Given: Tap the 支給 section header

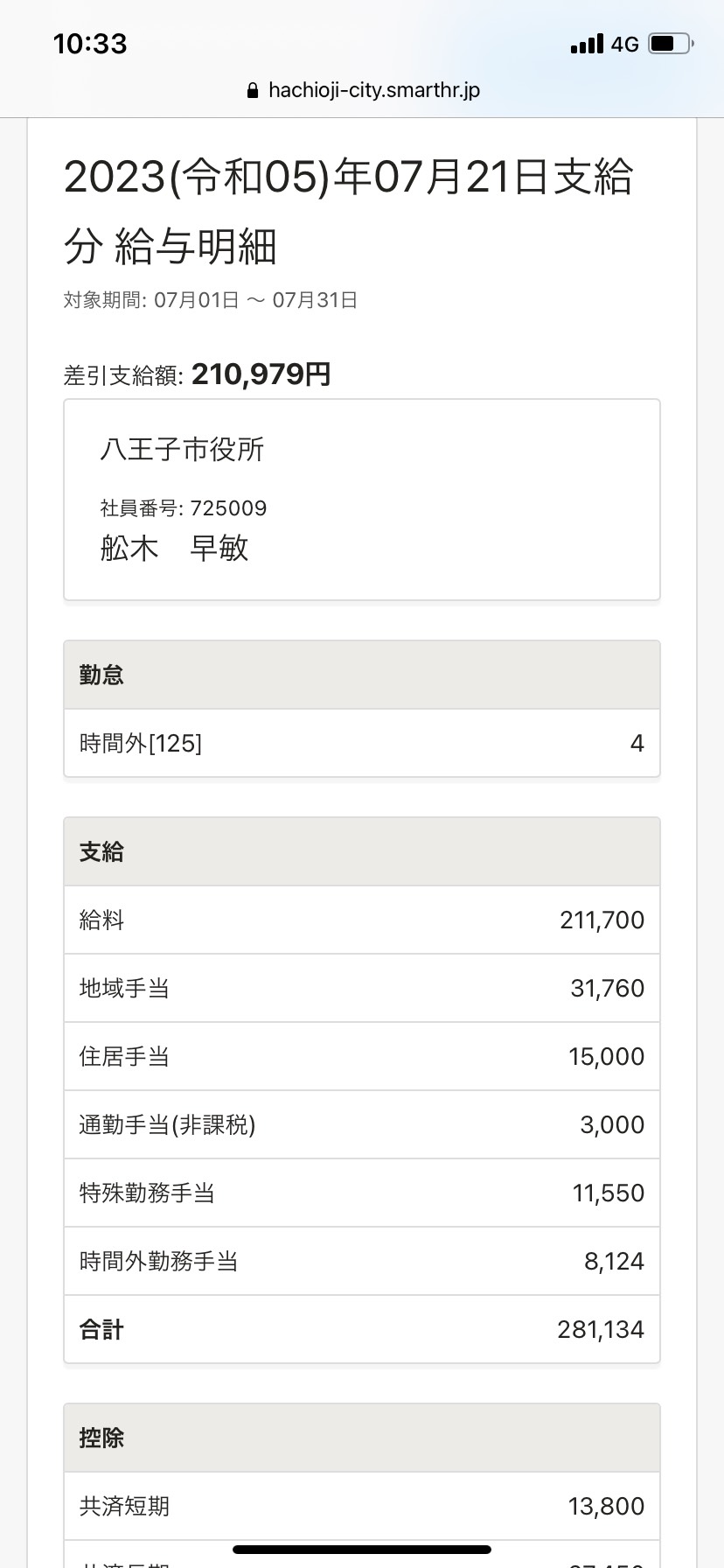Looking at the screenshot, I should [x=362, y=851].
